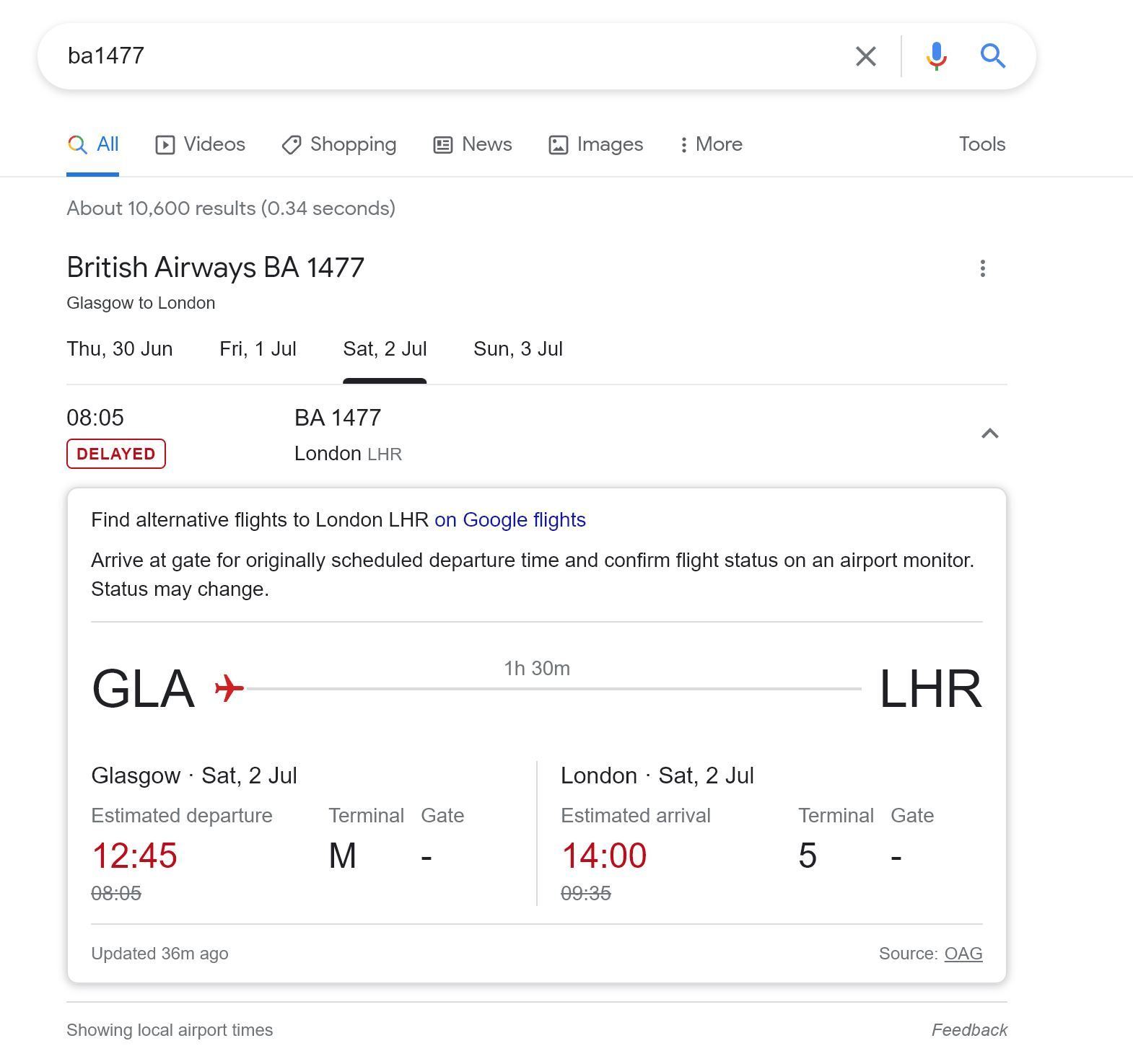Open the OAG source link

(963, 954)
